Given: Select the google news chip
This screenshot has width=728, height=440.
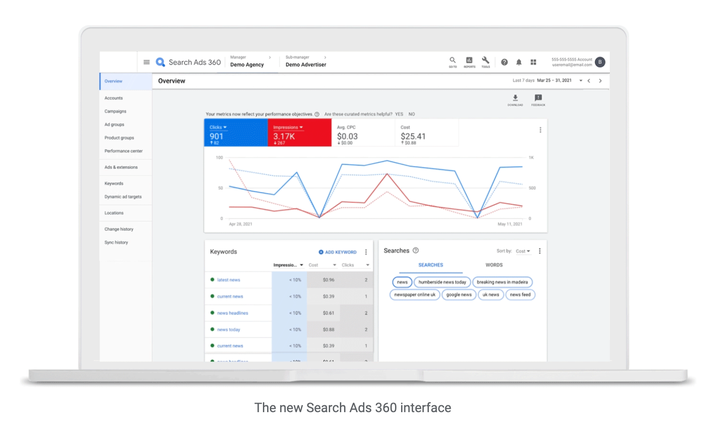Looking at the screenshot, I should (459, 295).
